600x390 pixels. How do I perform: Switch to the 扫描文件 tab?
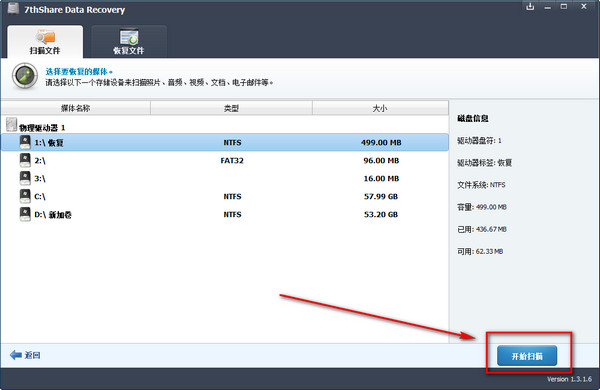pyautogui.click(x=45, y=42)
